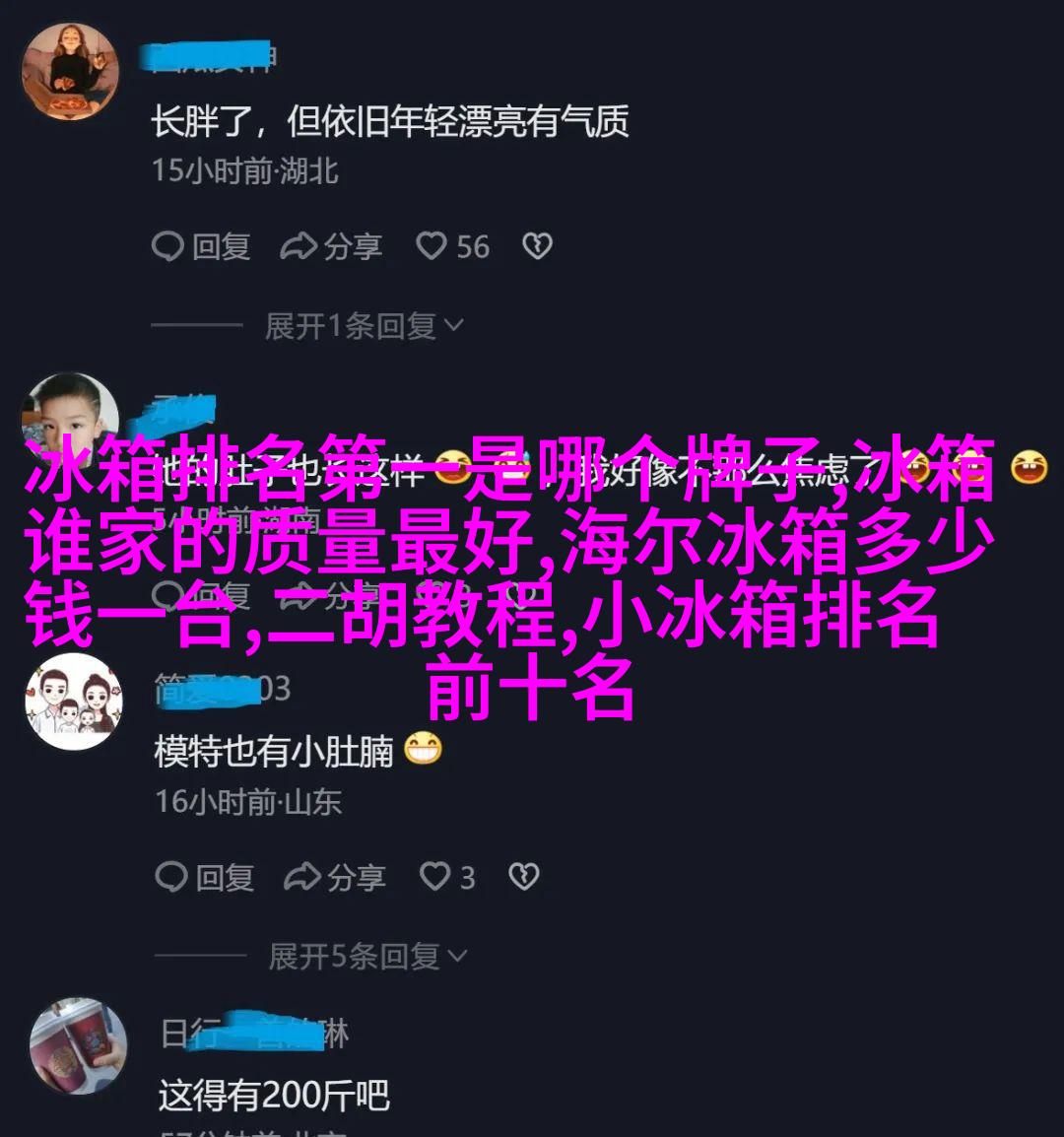Click 分享 label under 模特也有小肚腩 comment
Viewport: 1064px width, 1137px height.
click(356, 878)
